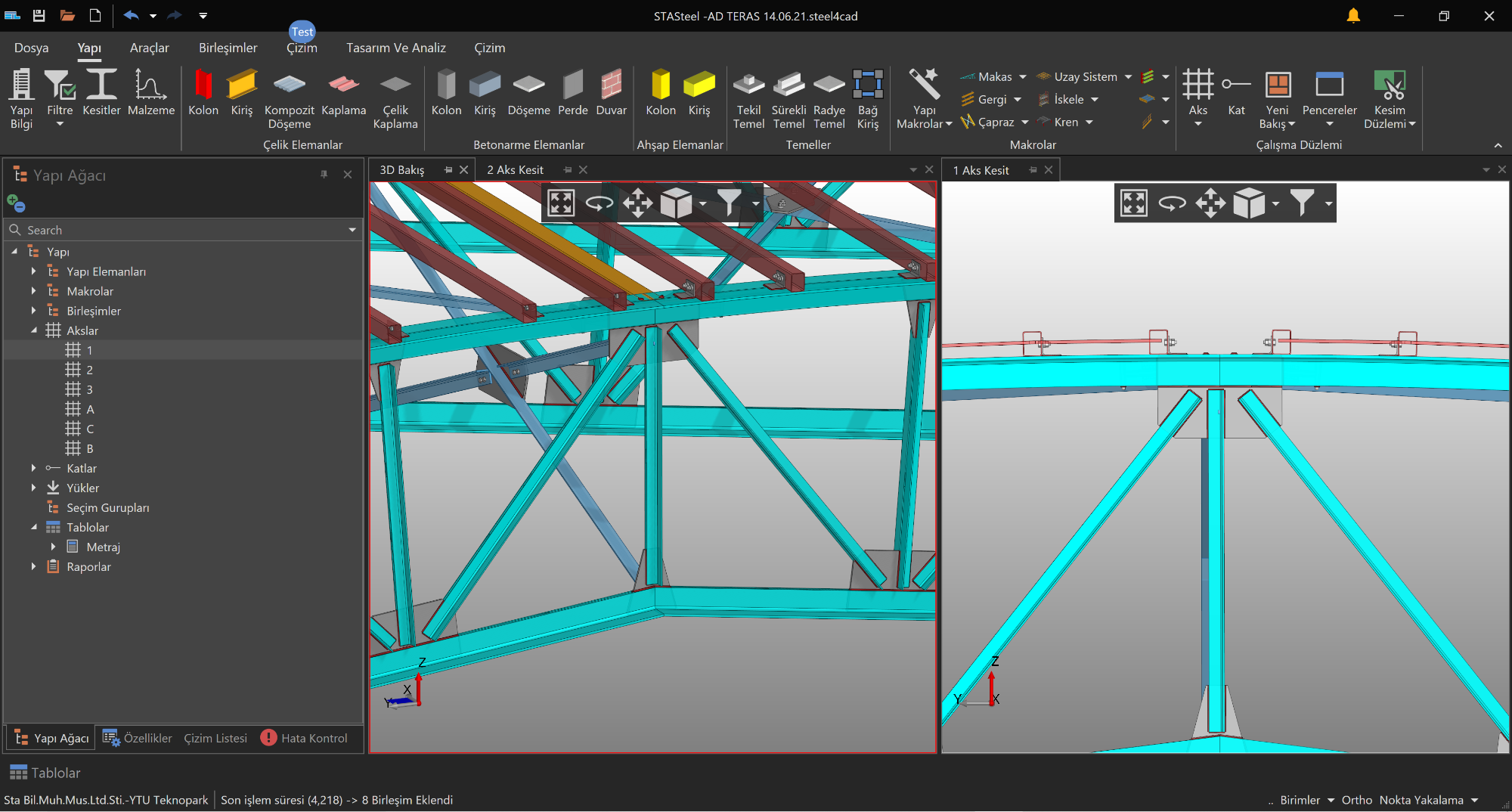Click rotate view icon in 1 Aks Kesit
1512x812 pixels.
pyautogui.click(x=1172, y=203)
